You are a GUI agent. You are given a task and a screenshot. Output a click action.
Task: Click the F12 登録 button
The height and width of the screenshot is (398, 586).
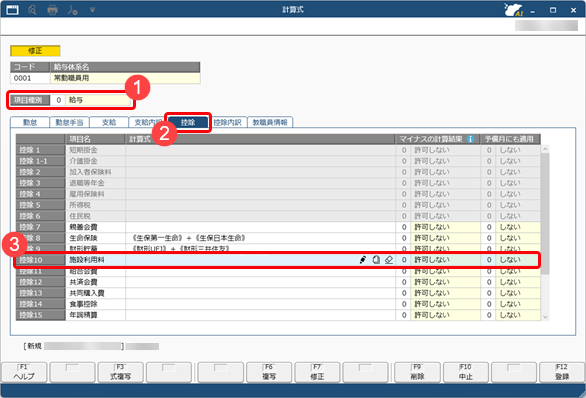click(562, 372)
